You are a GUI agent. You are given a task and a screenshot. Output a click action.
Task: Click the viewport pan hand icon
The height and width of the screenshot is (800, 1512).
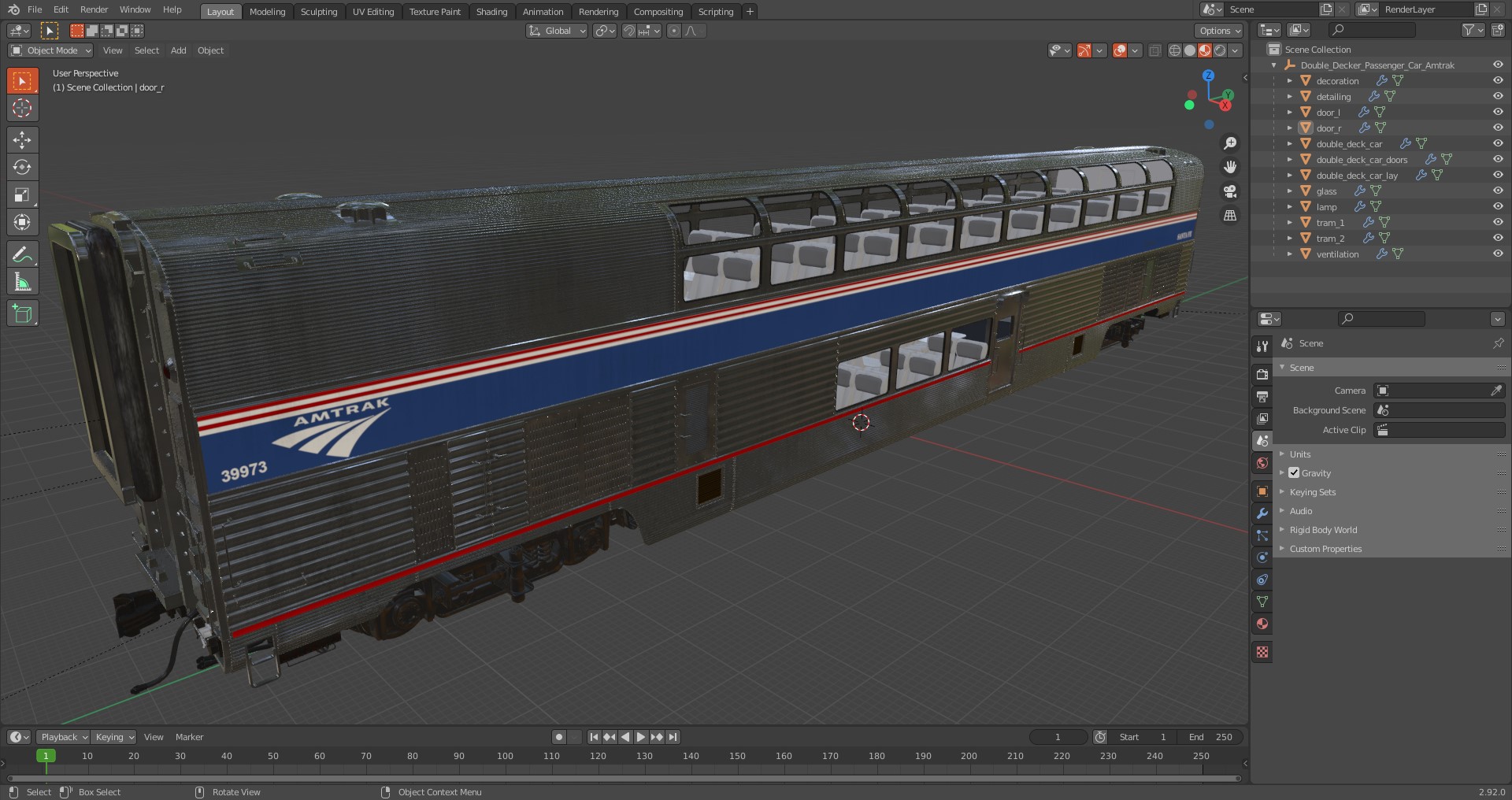pos(1229,167)
